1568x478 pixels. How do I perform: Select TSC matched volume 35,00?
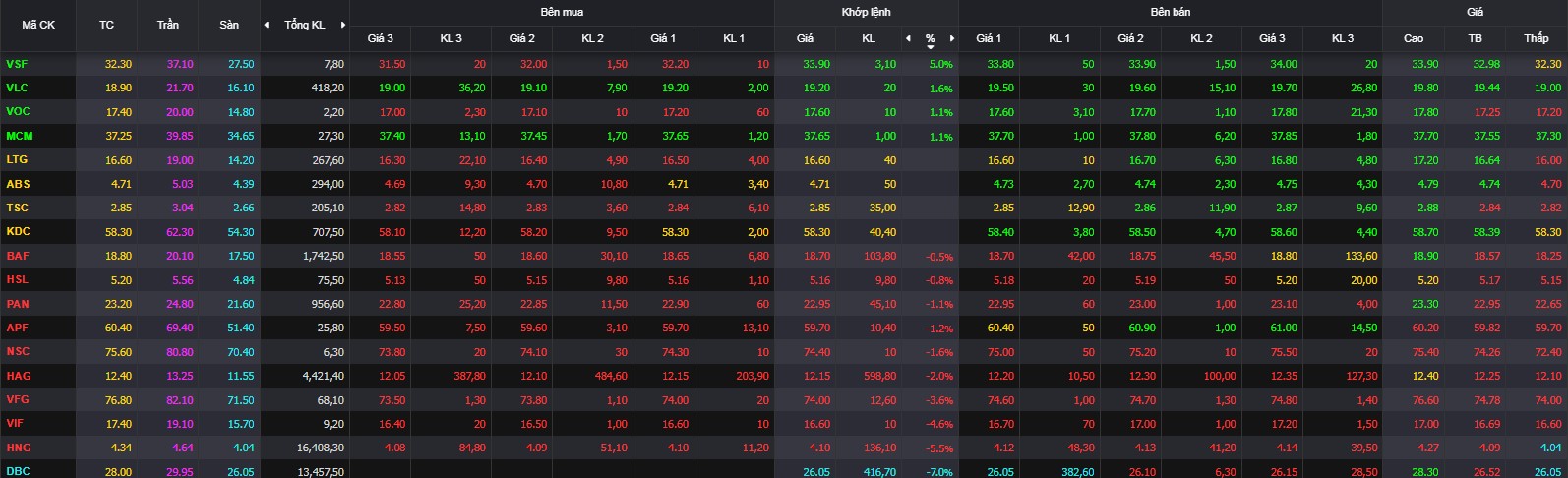point(882,208)
